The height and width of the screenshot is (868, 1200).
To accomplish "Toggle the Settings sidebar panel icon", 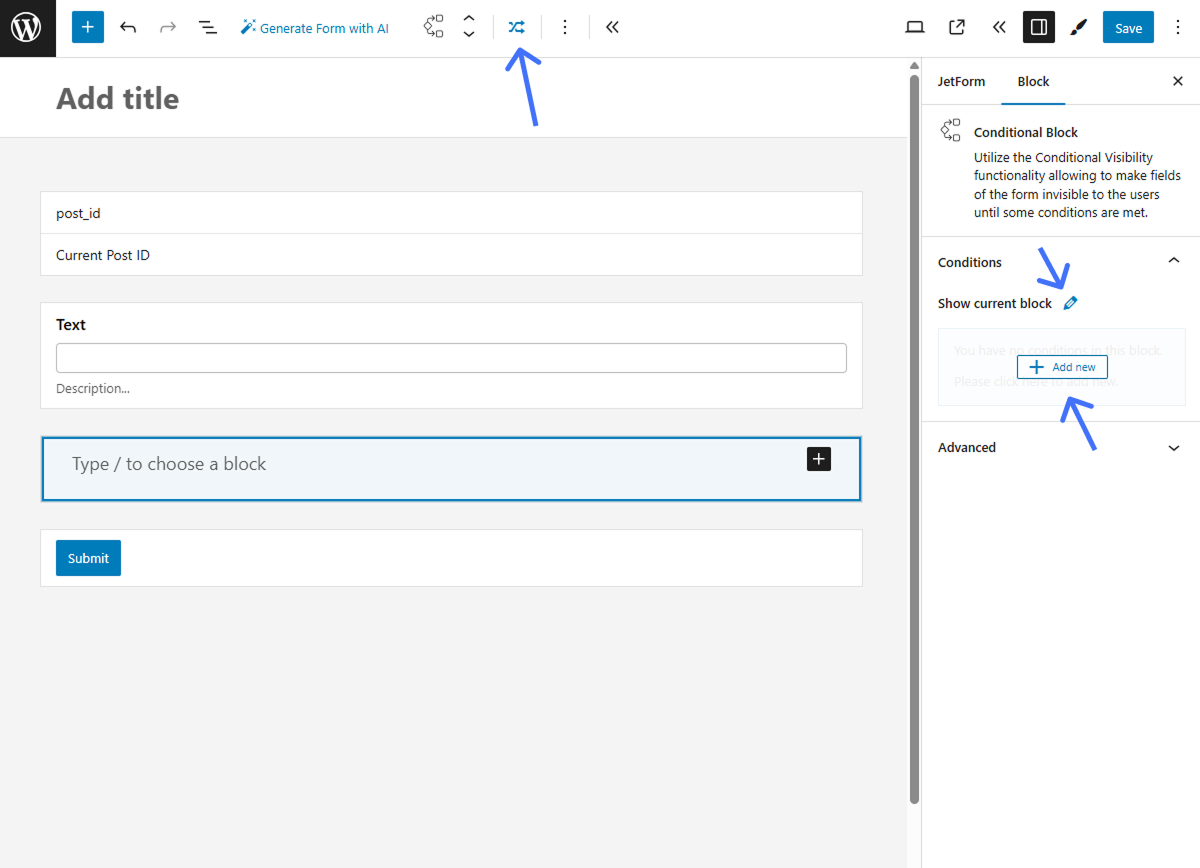I will (1038, 27).
